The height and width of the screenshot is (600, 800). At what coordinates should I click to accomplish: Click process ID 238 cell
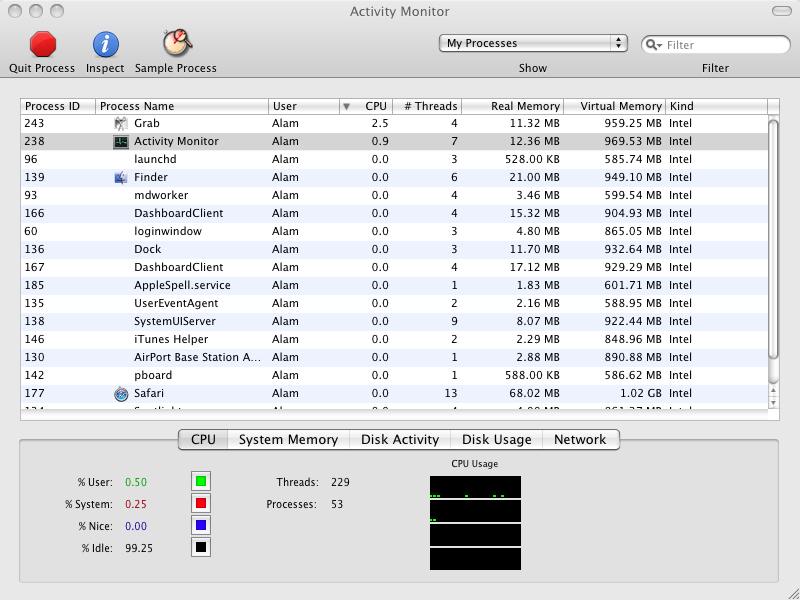pos(35,141)
